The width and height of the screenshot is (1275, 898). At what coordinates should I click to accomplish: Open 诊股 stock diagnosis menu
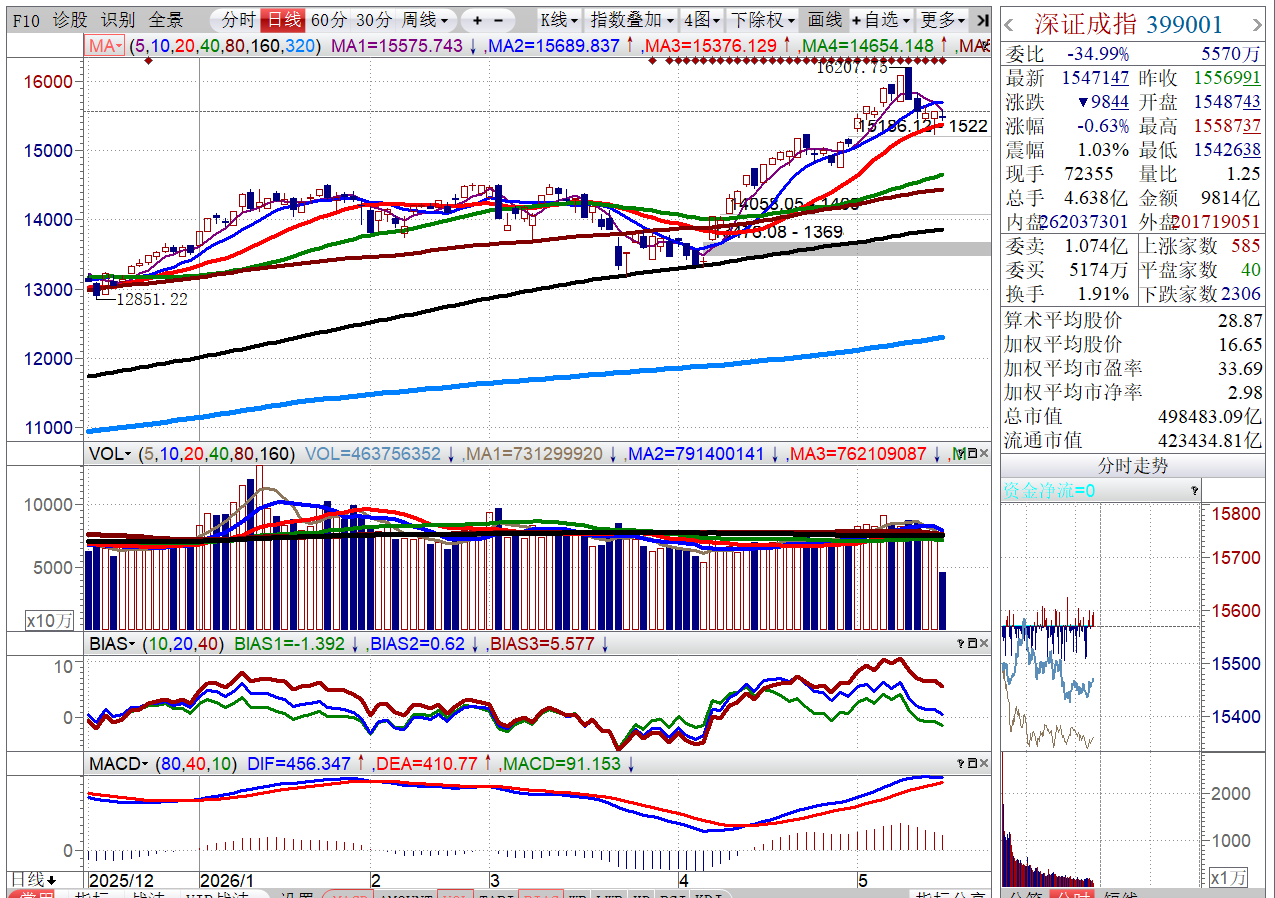click(x=70, y=20)
